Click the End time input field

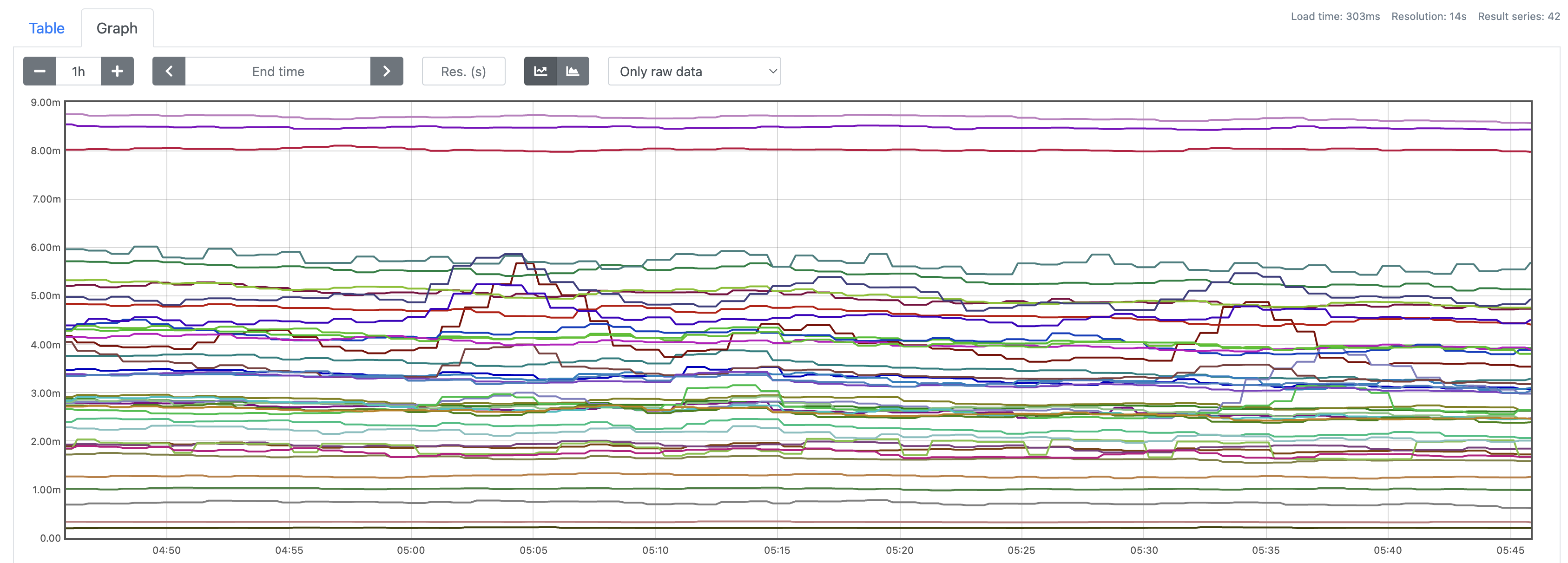click(277, 71)
